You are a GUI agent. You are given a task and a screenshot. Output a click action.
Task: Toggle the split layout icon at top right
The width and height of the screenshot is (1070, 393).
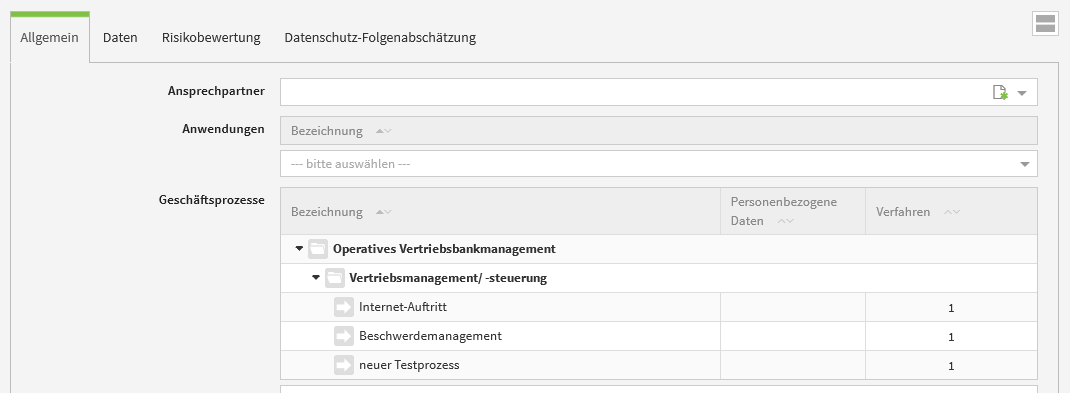(x=1045, y=23)
